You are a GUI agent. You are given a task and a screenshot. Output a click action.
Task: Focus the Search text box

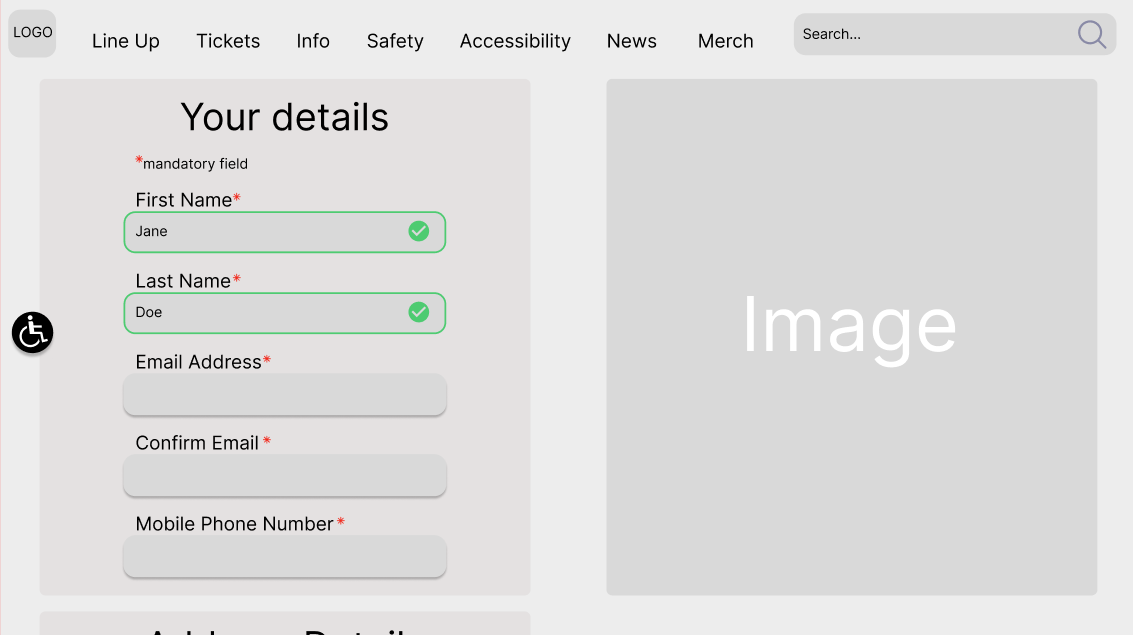point(930,34)
